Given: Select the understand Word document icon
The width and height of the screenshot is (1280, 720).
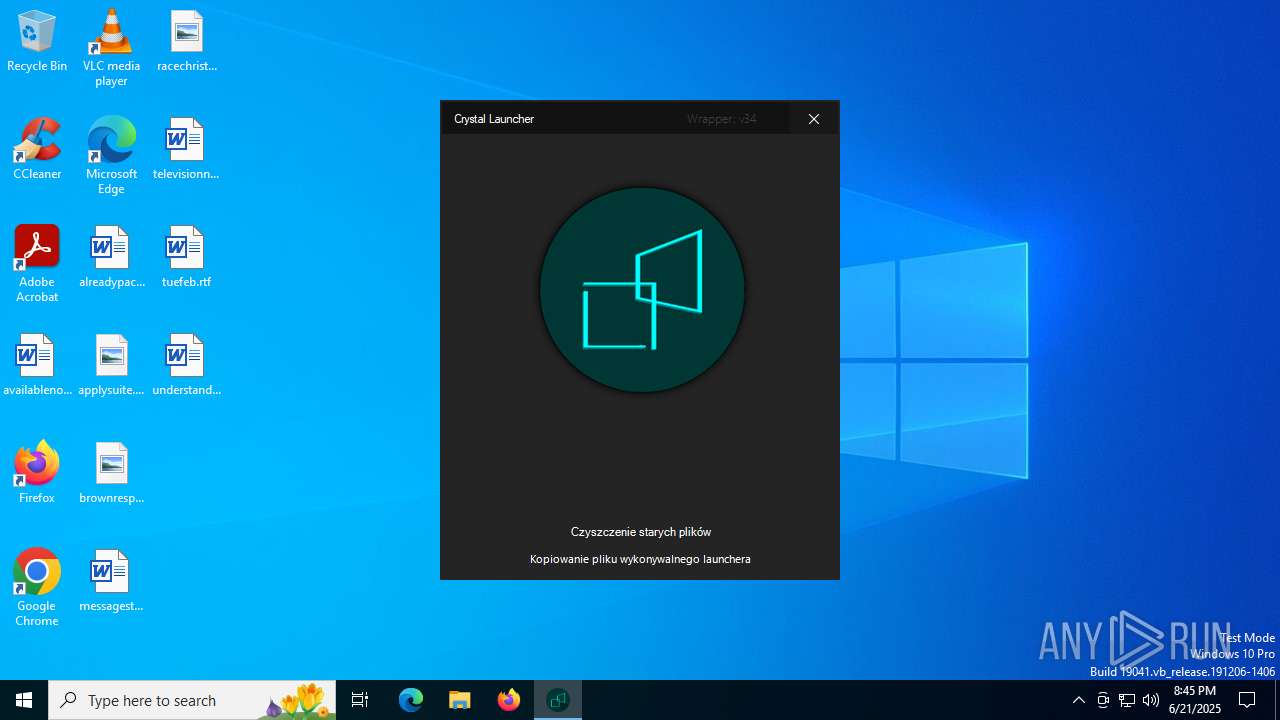Looking at the screenshot, I should pyautogui.click(x=186, y=366).
